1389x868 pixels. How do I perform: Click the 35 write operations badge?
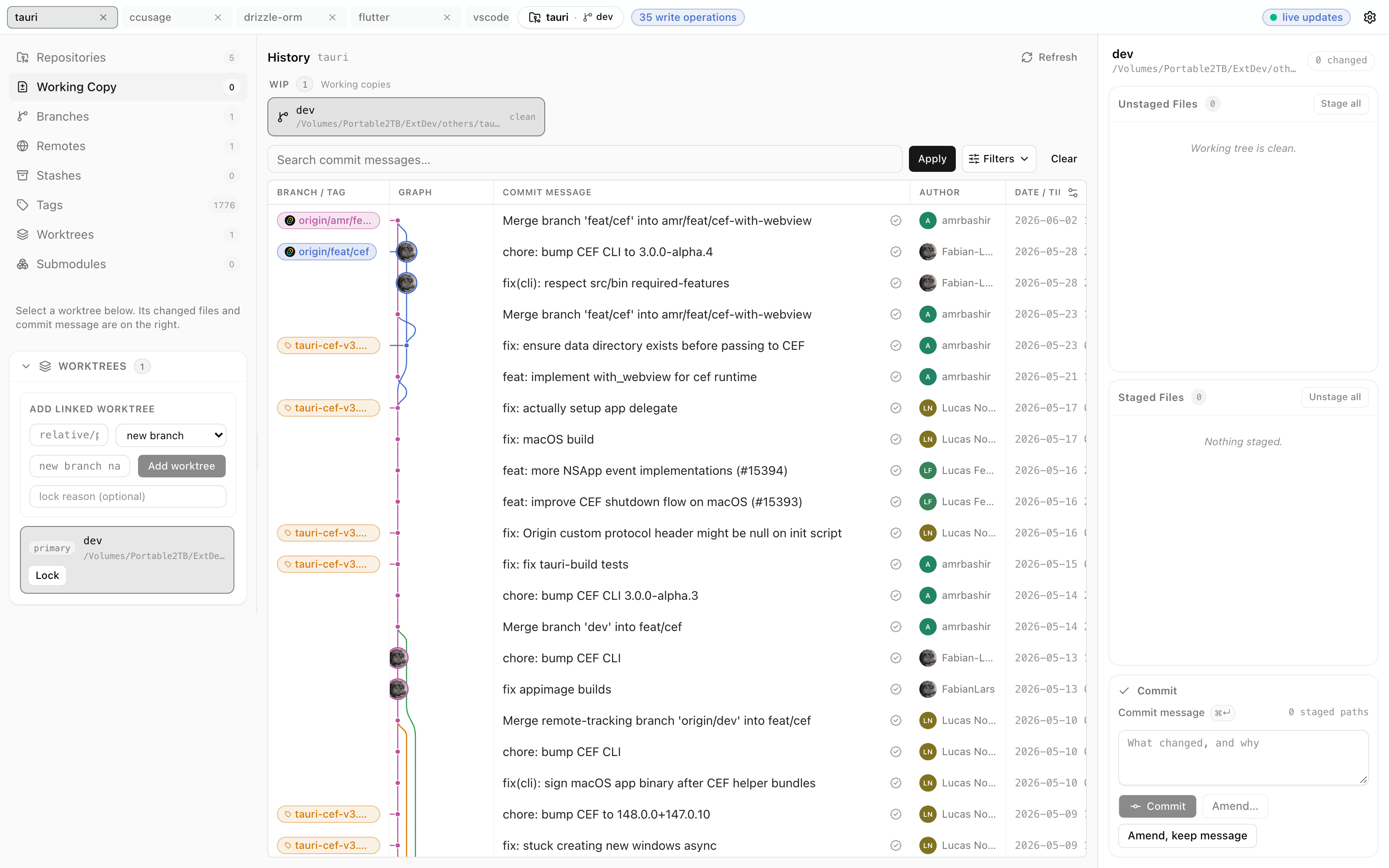(x=688, y=17)
